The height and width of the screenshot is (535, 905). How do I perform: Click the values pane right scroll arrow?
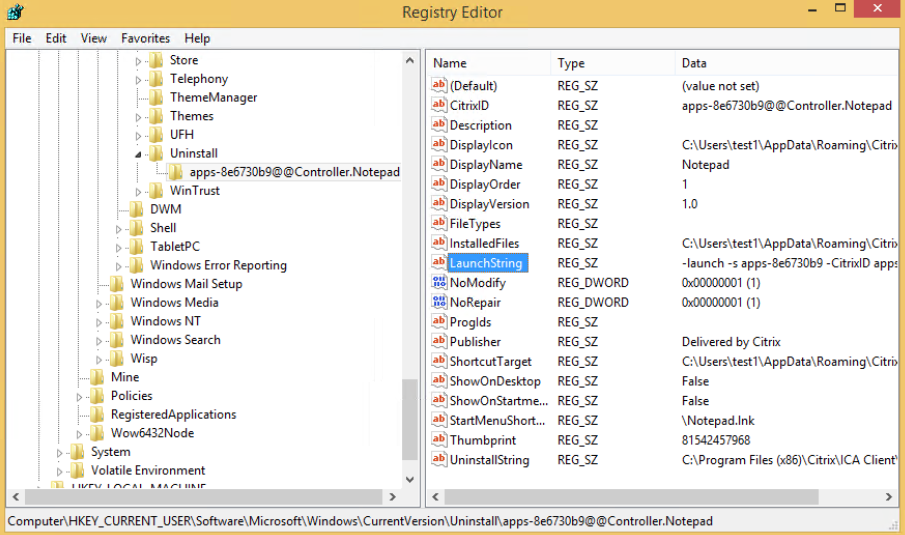888,497
